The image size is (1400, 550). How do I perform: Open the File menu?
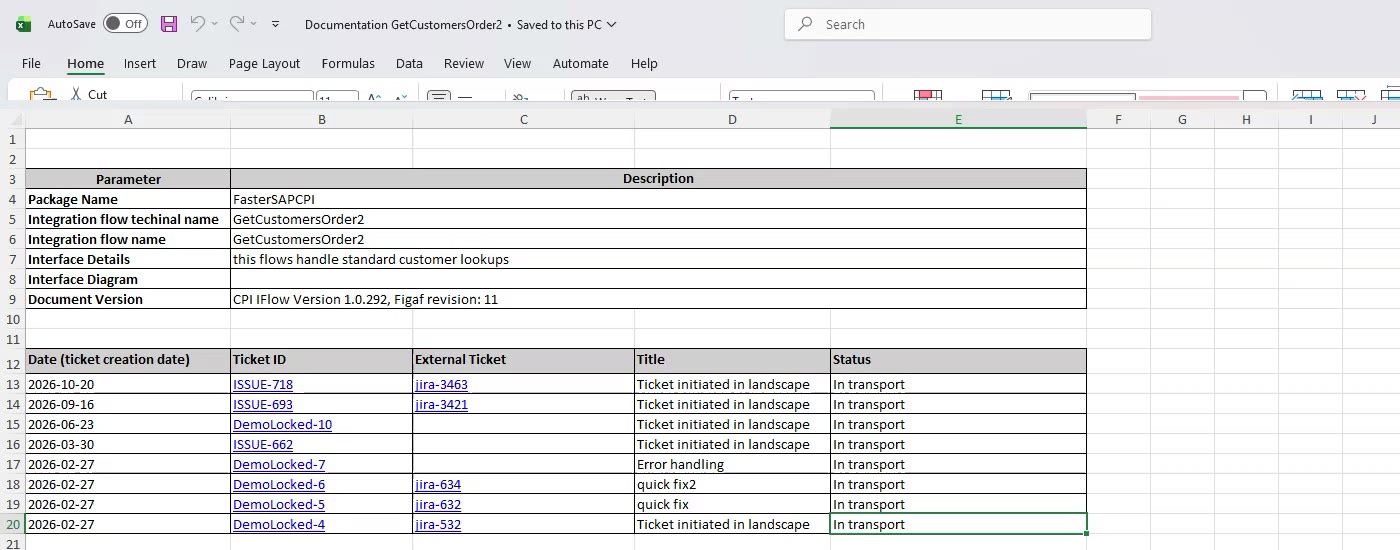pos(31,63)
